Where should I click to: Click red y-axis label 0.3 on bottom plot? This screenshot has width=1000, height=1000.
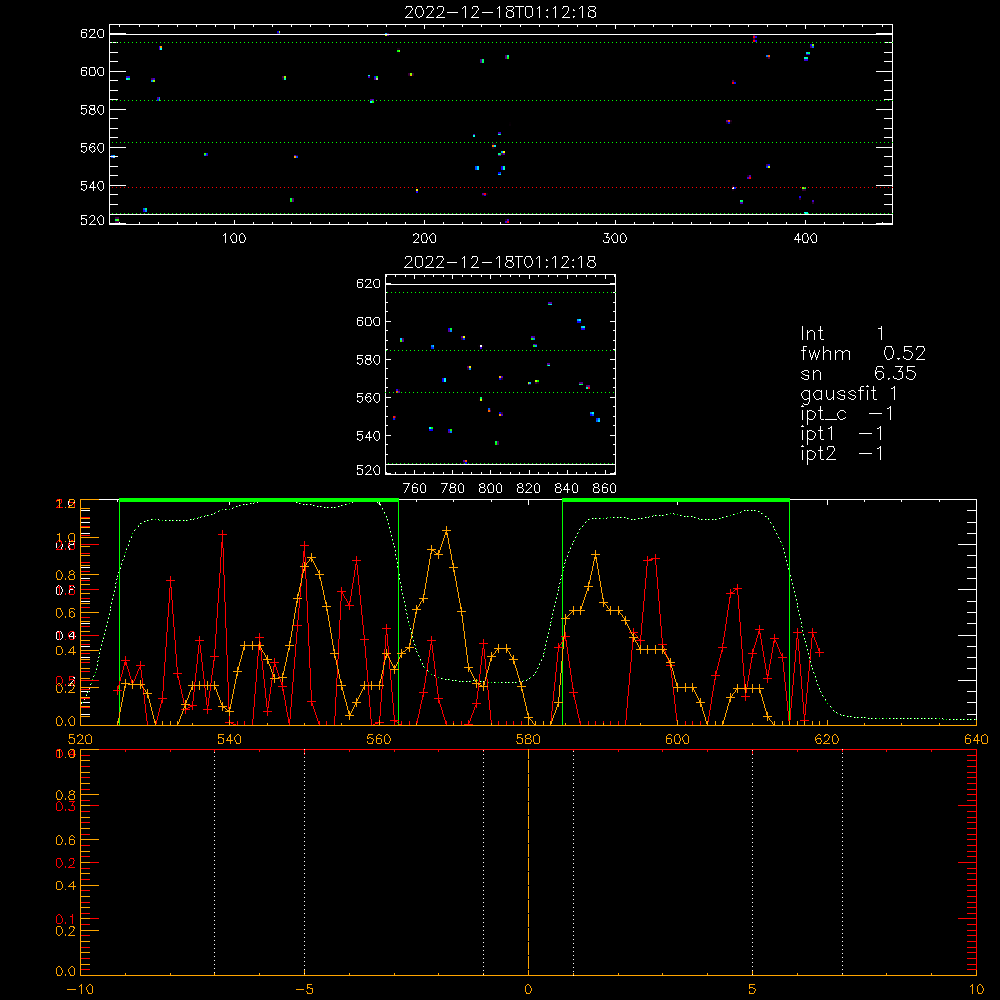[x=66, y=807]
